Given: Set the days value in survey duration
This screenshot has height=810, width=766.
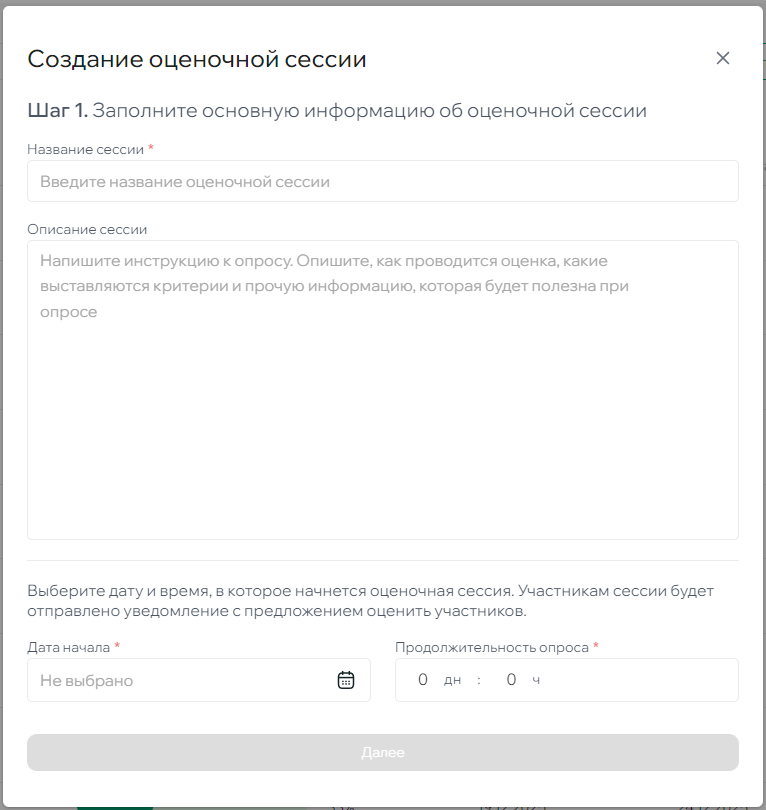Looking at the screenshot, I should click(423, 680).
